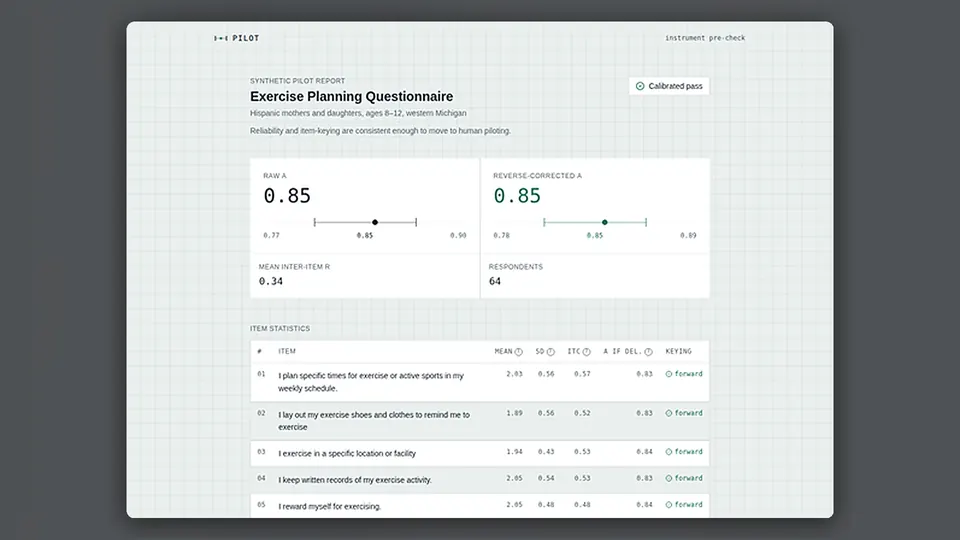Click the Exercise Planning Questionnaire title
960x540 pixels.
coord(351,97)
